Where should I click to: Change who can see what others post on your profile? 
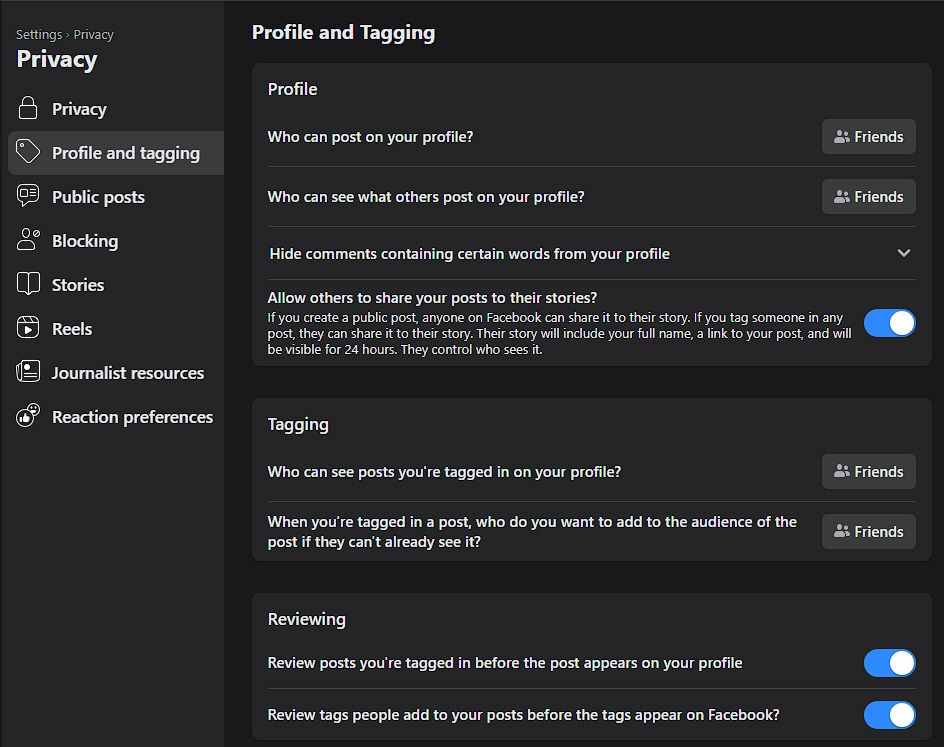point(868,196)
